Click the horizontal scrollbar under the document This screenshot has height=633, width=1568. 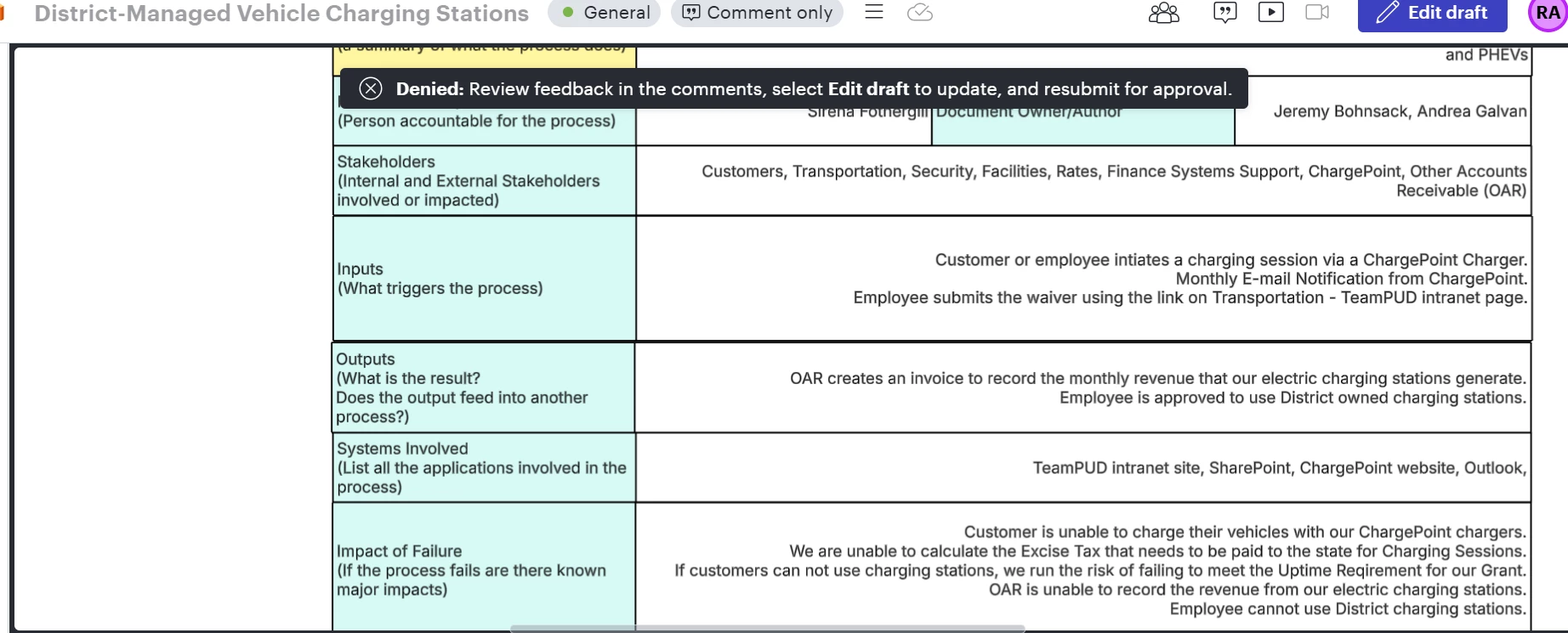767,629
